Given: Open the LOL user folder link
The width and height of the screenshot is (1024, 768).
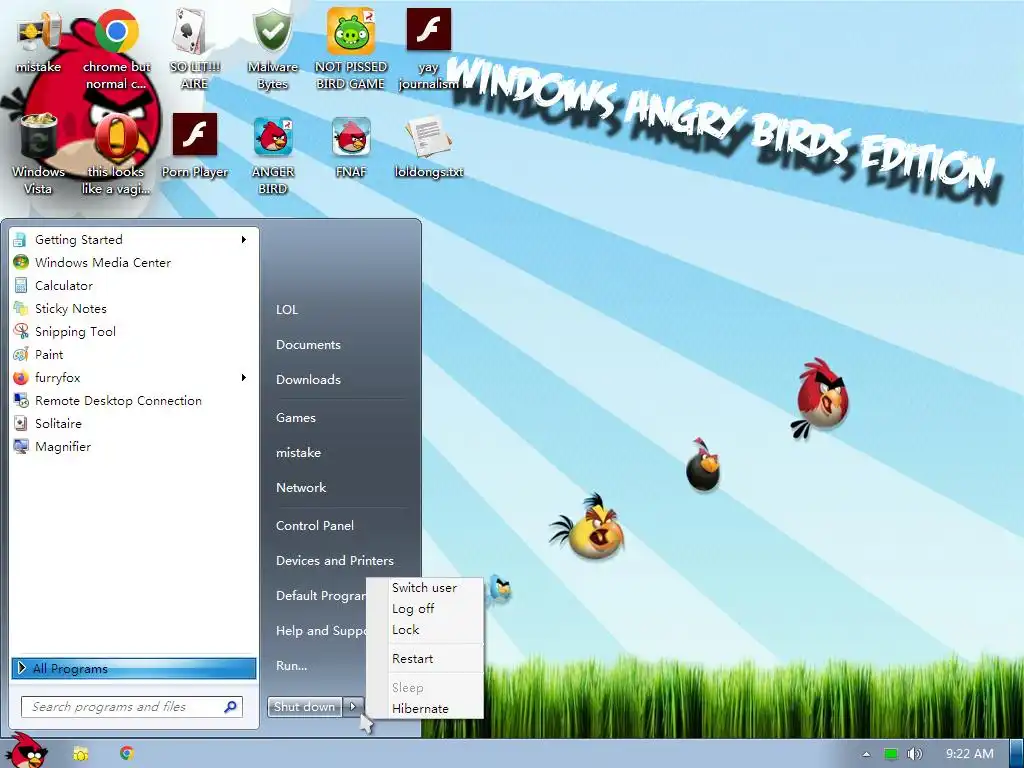Looking at the screenshot, I should [287, 310].
